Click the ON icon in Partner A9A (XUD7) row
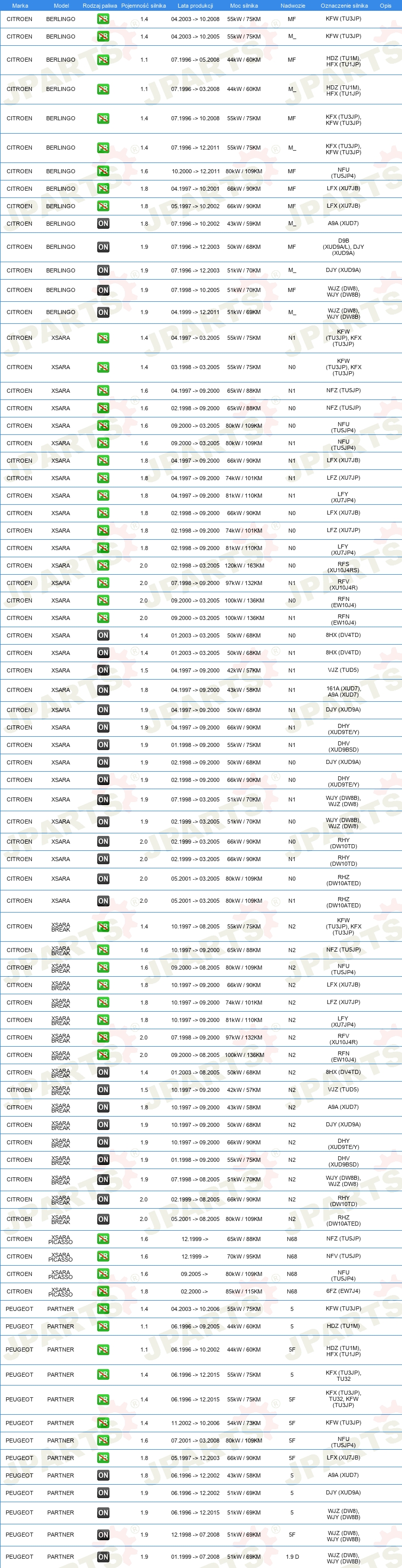This screenshot has width=402, height=1568. [103, 1475]
